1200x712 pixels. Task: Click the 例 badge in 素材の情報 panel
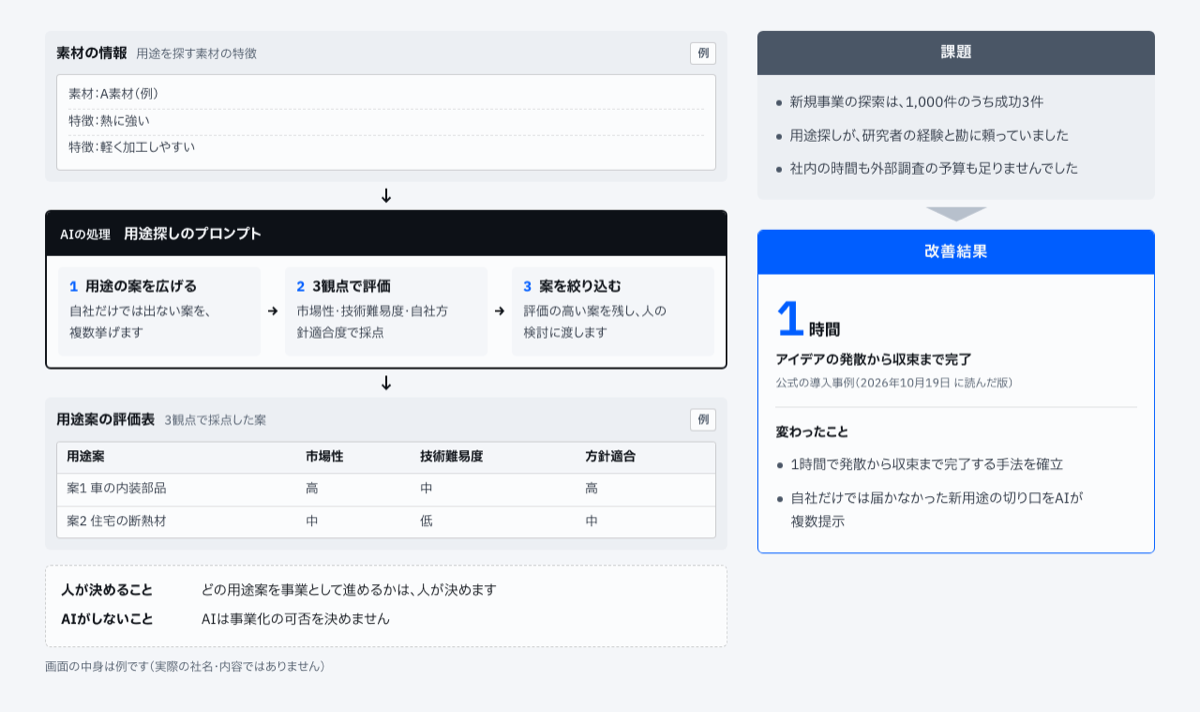(703, 53)
